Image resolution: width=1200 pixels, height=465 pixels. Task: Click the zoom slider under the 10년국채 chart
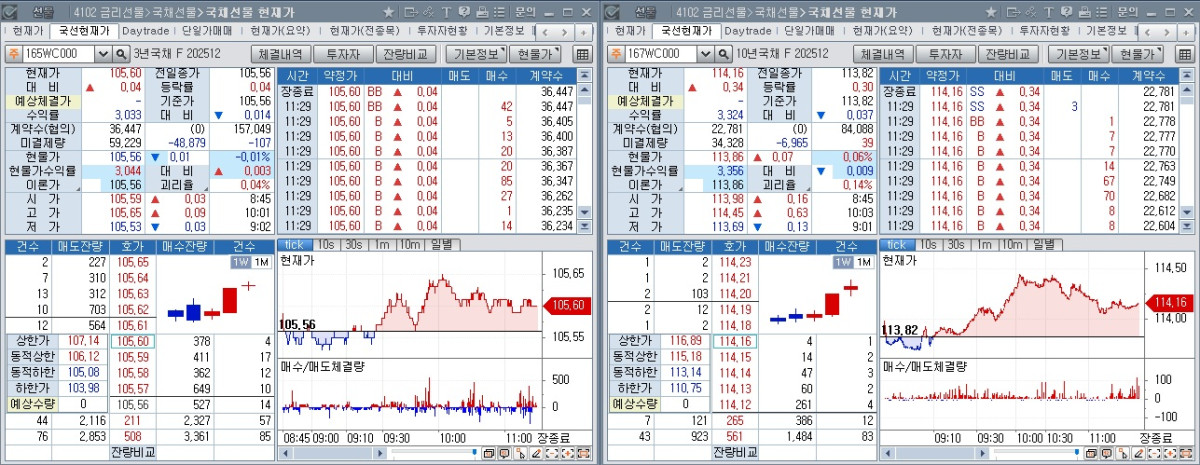(x=1036, y=451)
